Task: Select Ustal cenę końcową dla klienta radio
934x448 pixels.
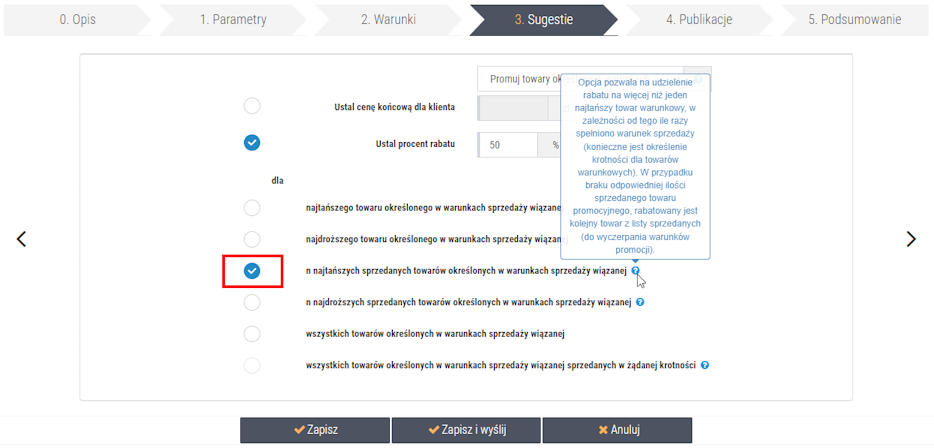Action: pos(252,107)
